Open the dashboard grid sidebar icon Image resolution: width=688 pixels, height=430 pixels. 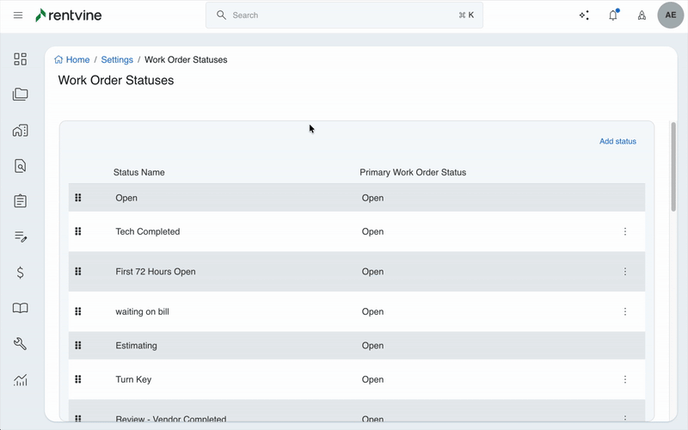click(x=20, y=59)
